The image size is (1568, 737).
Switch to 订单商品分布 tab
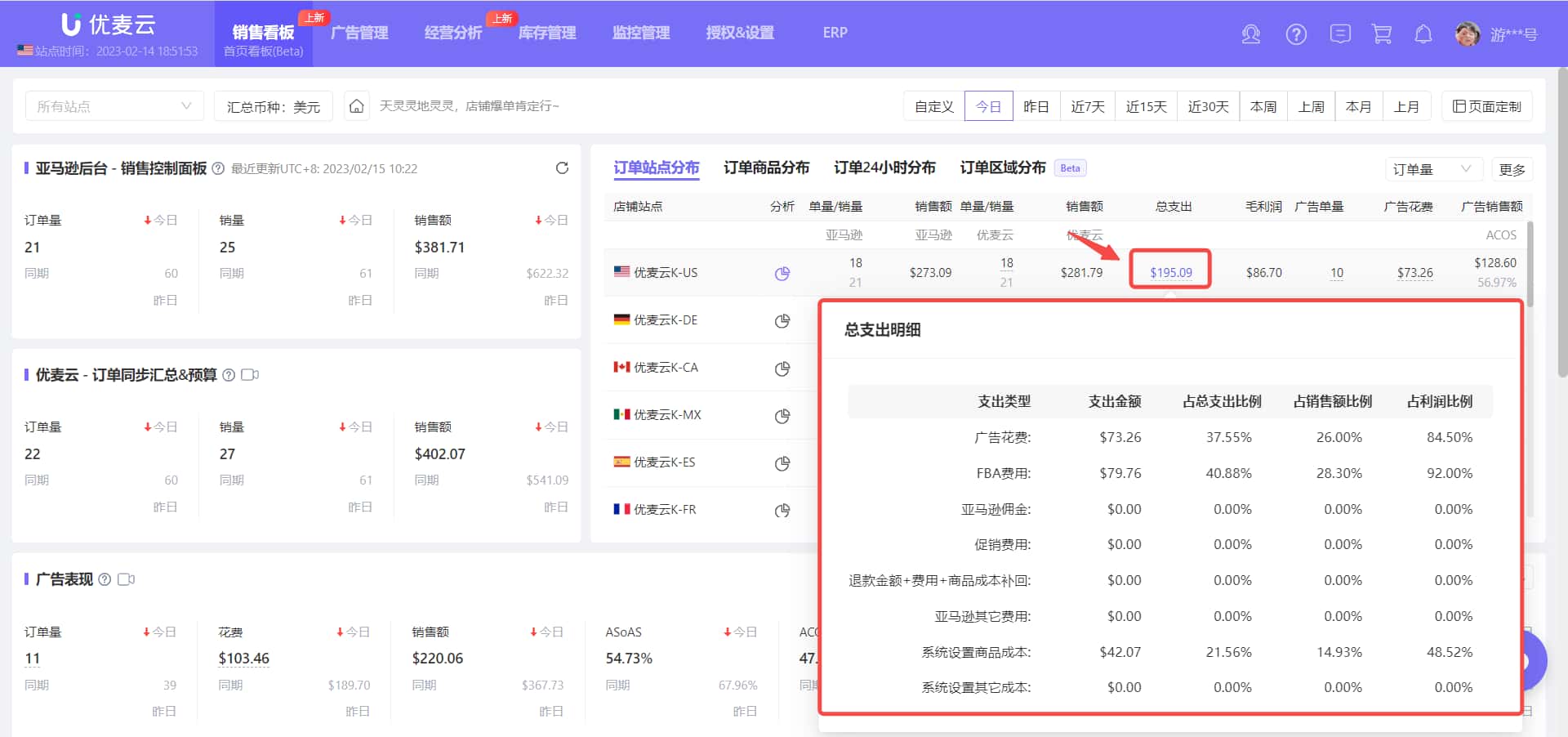(766, 167)
